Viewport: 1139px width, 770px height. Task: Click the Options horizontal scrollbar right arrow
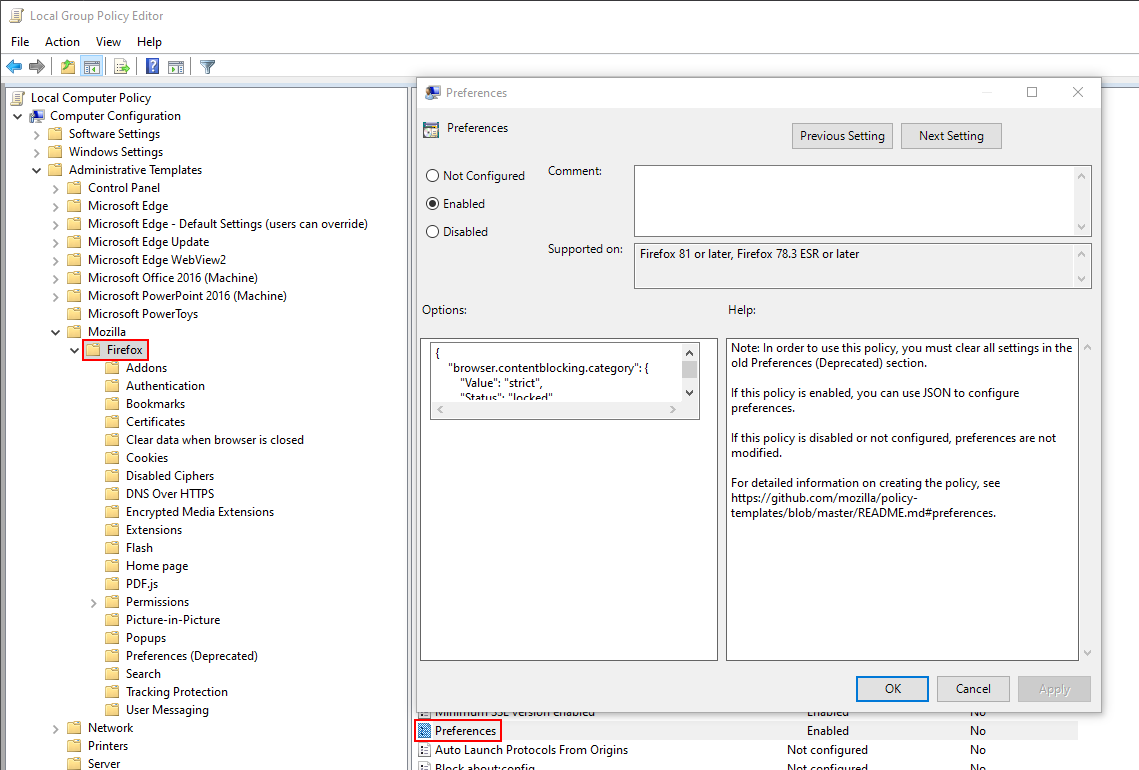point(673,410)
